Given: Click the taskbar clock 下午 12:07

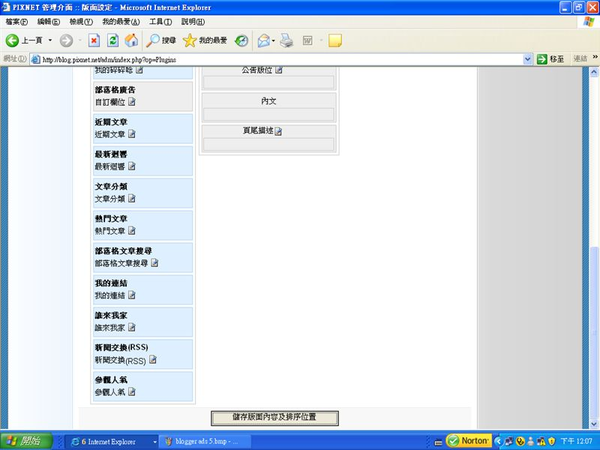Looking at the screenshot, I should coord(576,441).
